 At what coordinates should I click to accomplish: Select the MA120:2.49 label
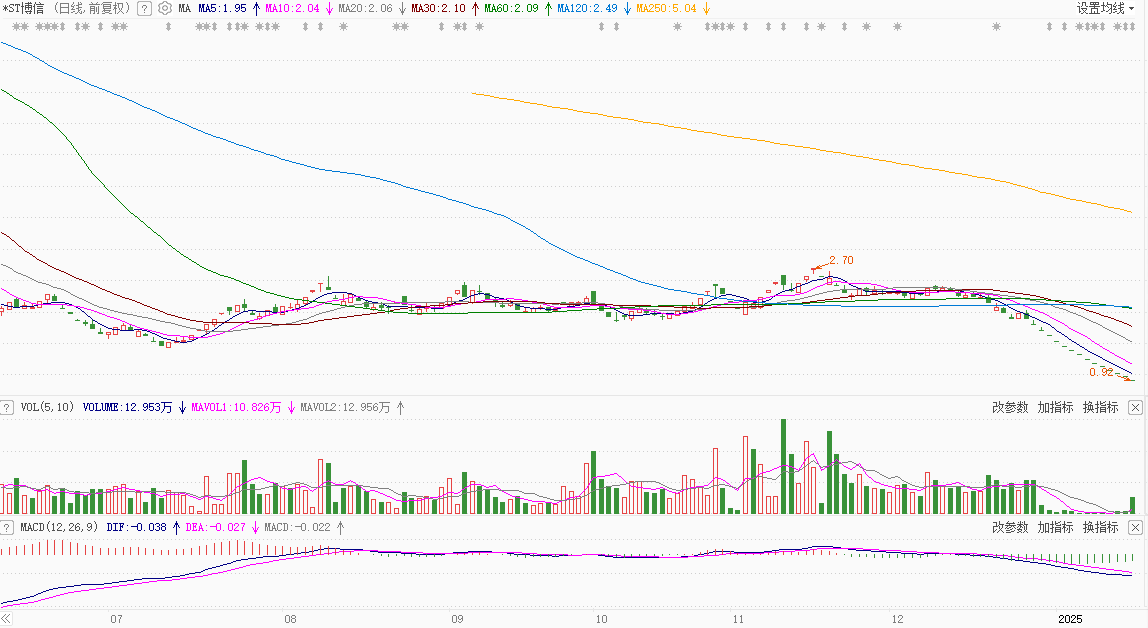pyautogui.click(x=588, y=9)
